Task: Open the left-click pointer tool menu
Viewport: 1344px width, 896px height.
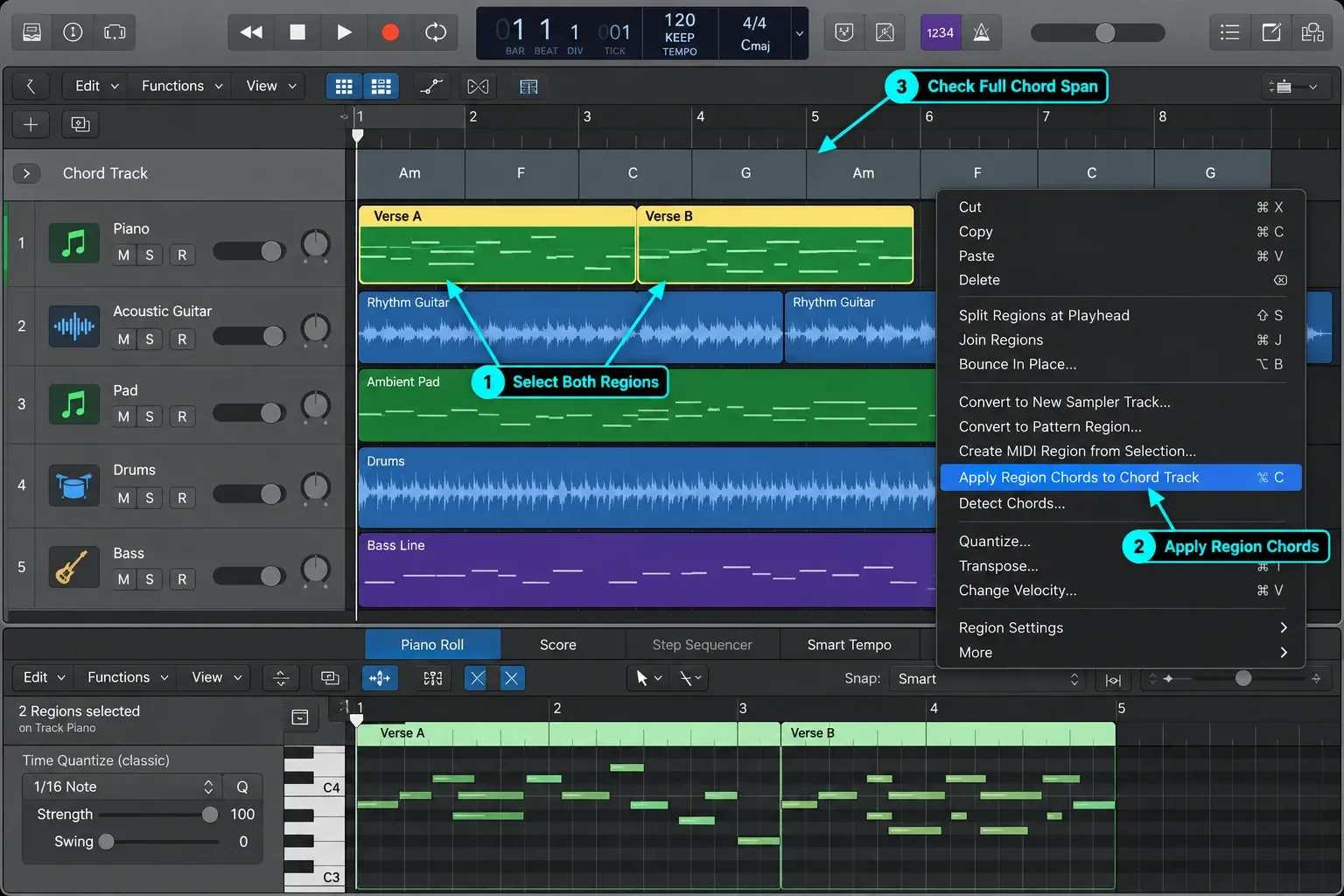Action: click(x=648, y=678)
